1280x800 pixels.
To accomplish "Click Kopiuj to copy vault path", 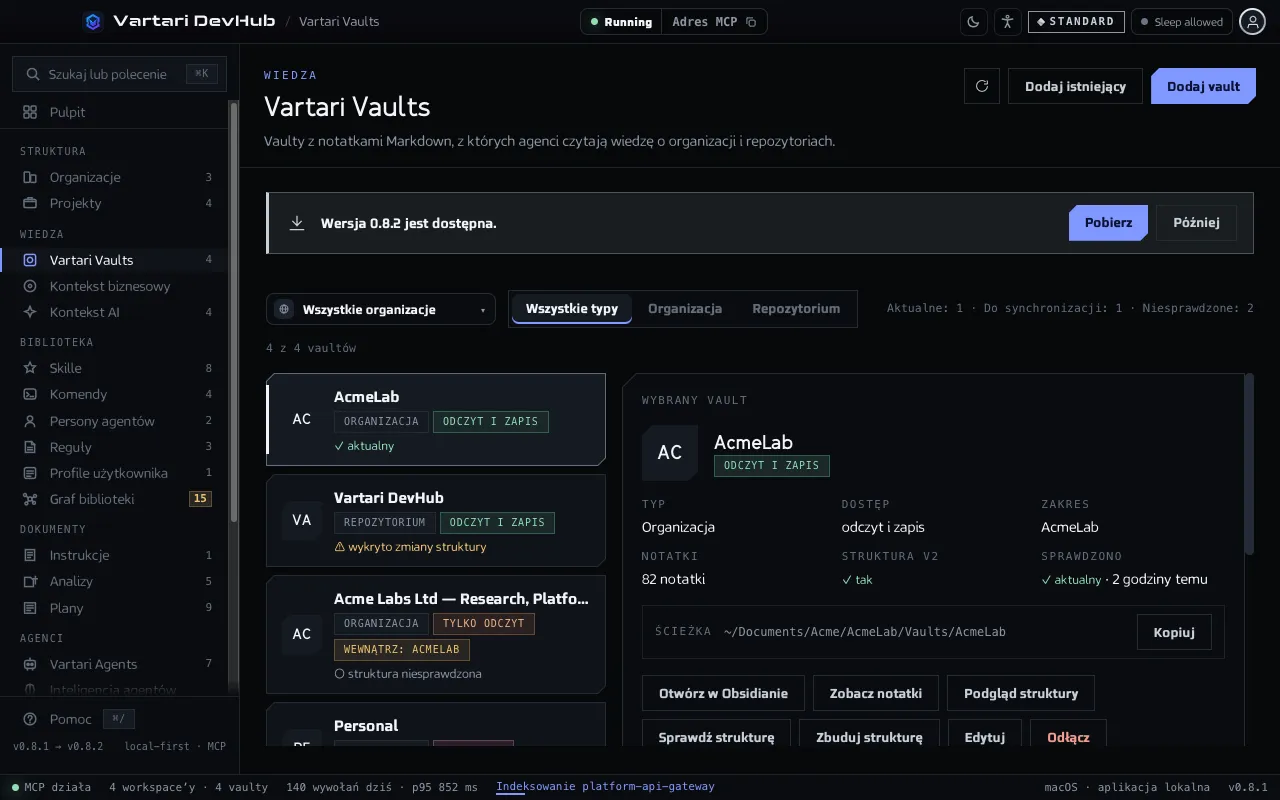I will point(1174,632).
